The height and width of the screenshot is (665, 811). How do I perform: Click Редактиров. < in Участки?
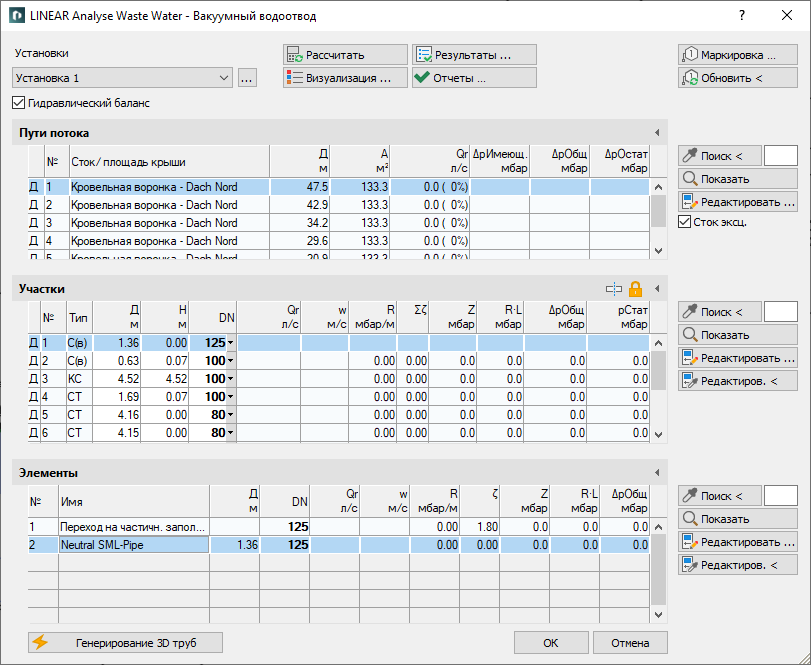pos(738,381)
